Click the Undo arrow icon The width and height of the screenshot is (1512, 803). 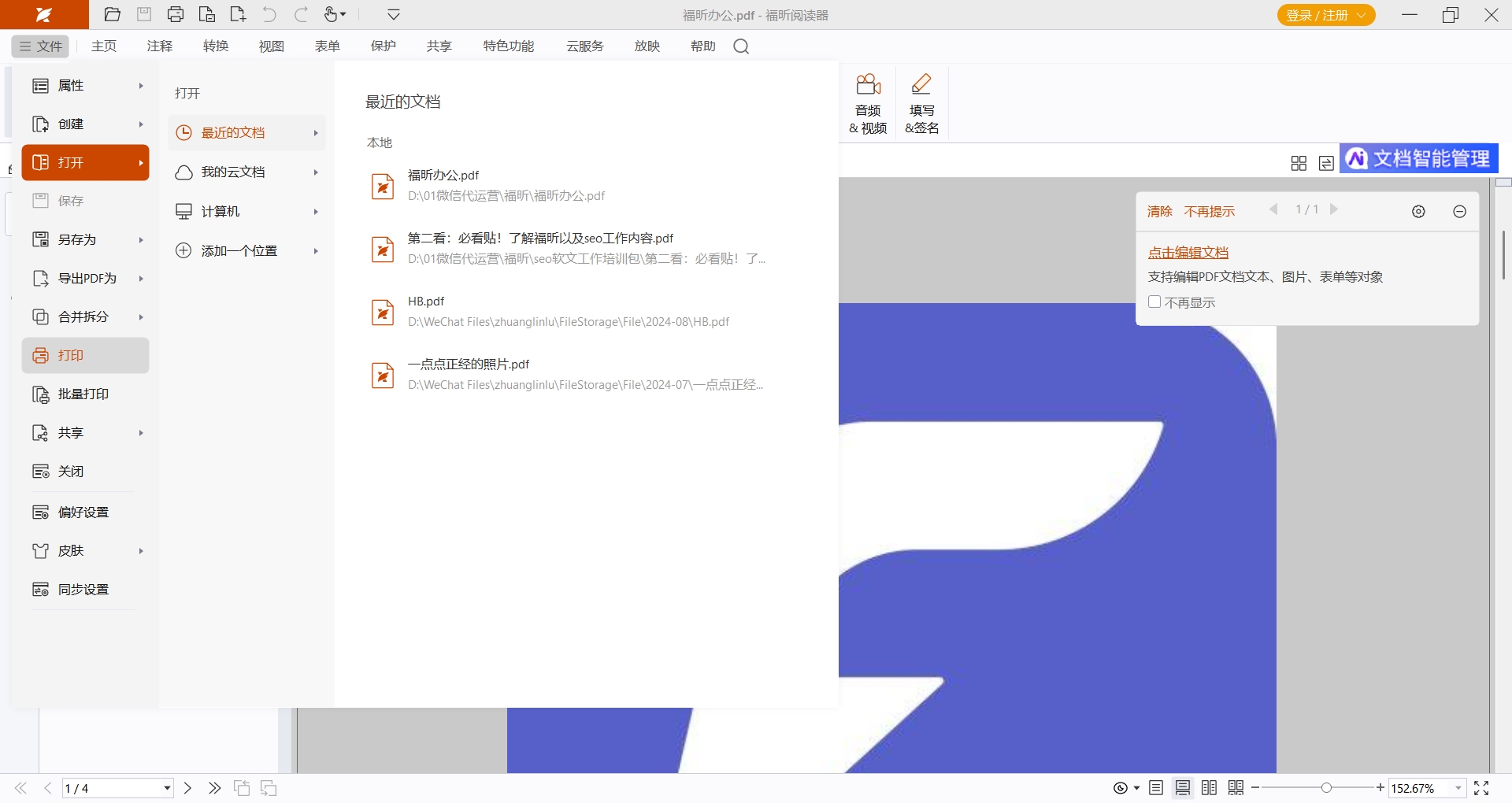pos(269,14)
